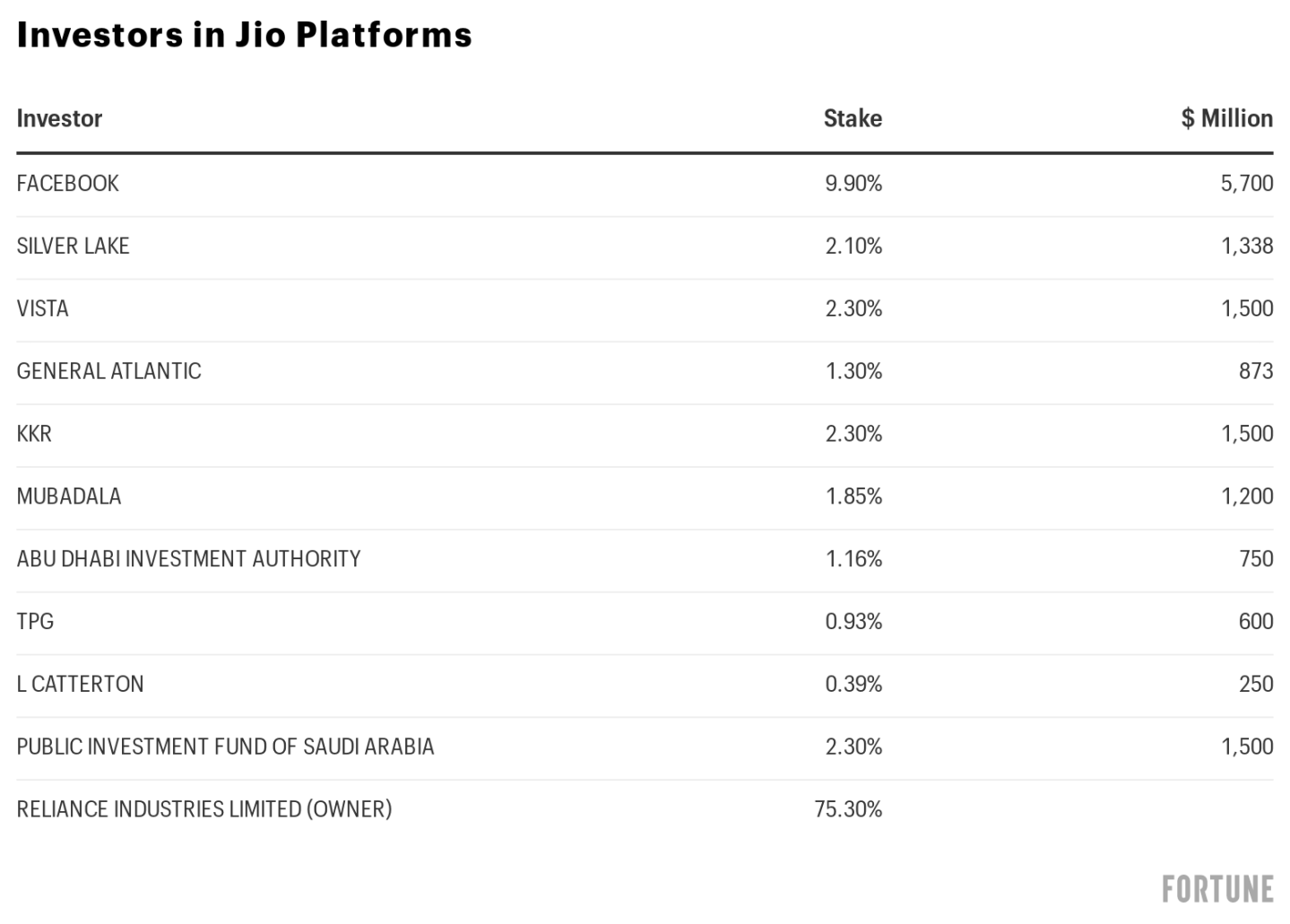The width and height of the screenshot is (1290, 924).
Task: Click PUBLIC INVESTMENT FUND OF SAUDI ARABIA
Action: tap(225, 747)
